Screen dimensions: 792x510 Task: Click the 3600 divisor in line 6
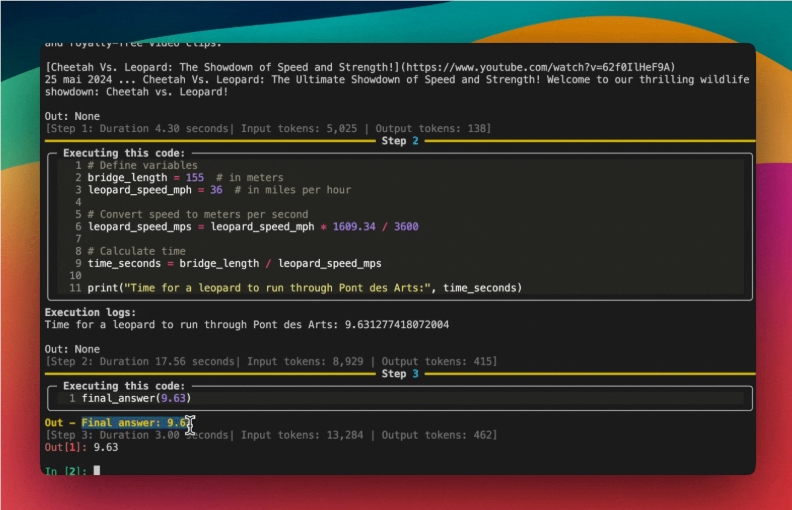(x=406, y=226)
